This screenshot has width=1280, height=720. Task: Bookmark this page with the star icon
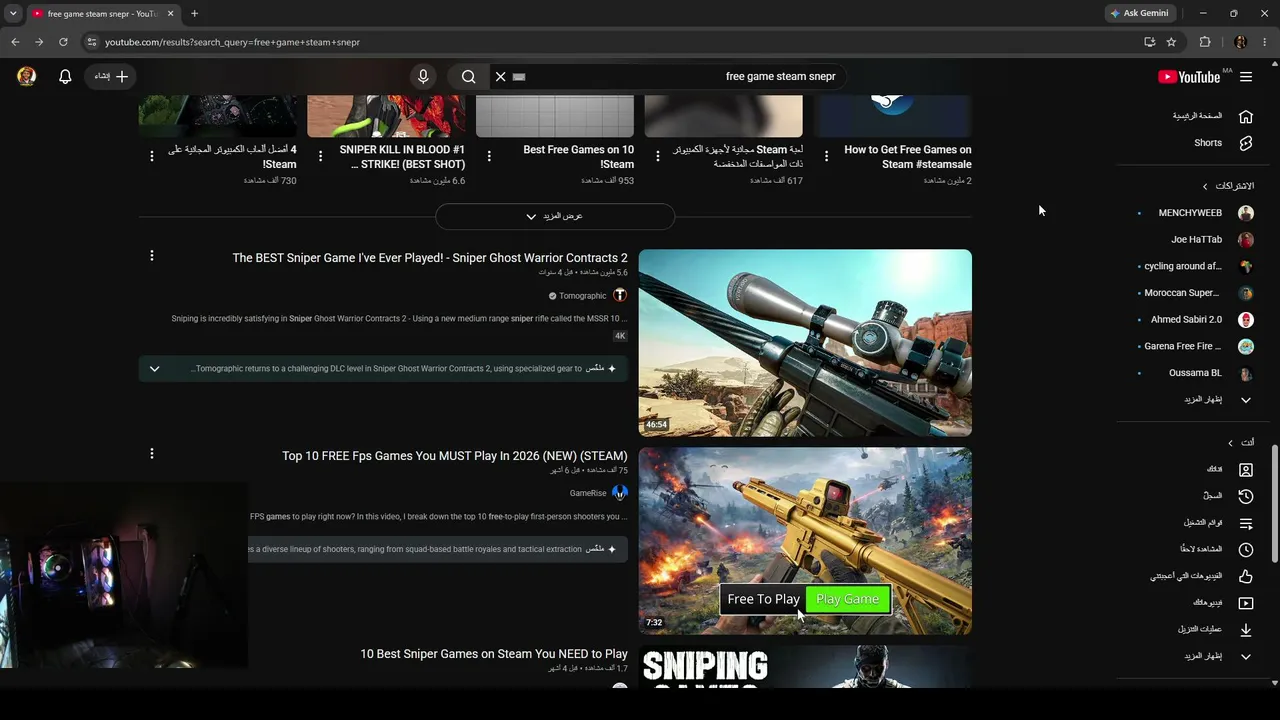click(x=1171, y=42)
